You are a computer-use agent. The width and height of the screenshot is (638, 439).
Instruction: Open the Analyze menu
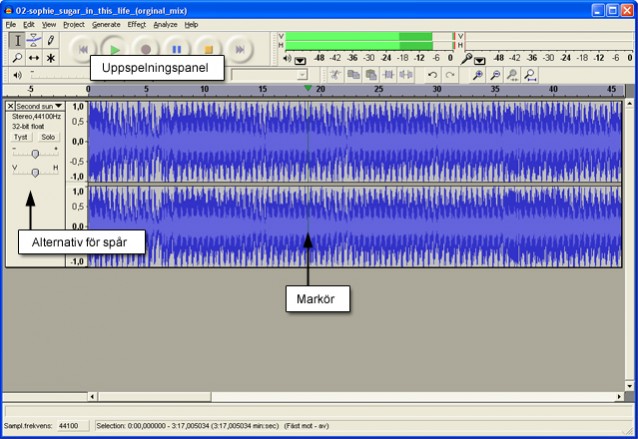(165, 24)
